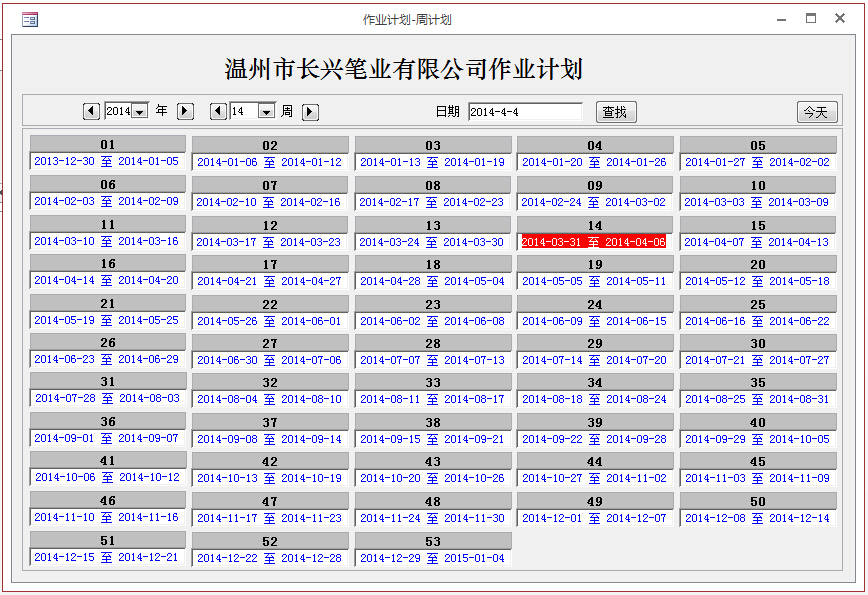This screenshot has width=868, height=595.
Task: Click date range 2014-07-21 至 2014-07-27
Action: 757,360
